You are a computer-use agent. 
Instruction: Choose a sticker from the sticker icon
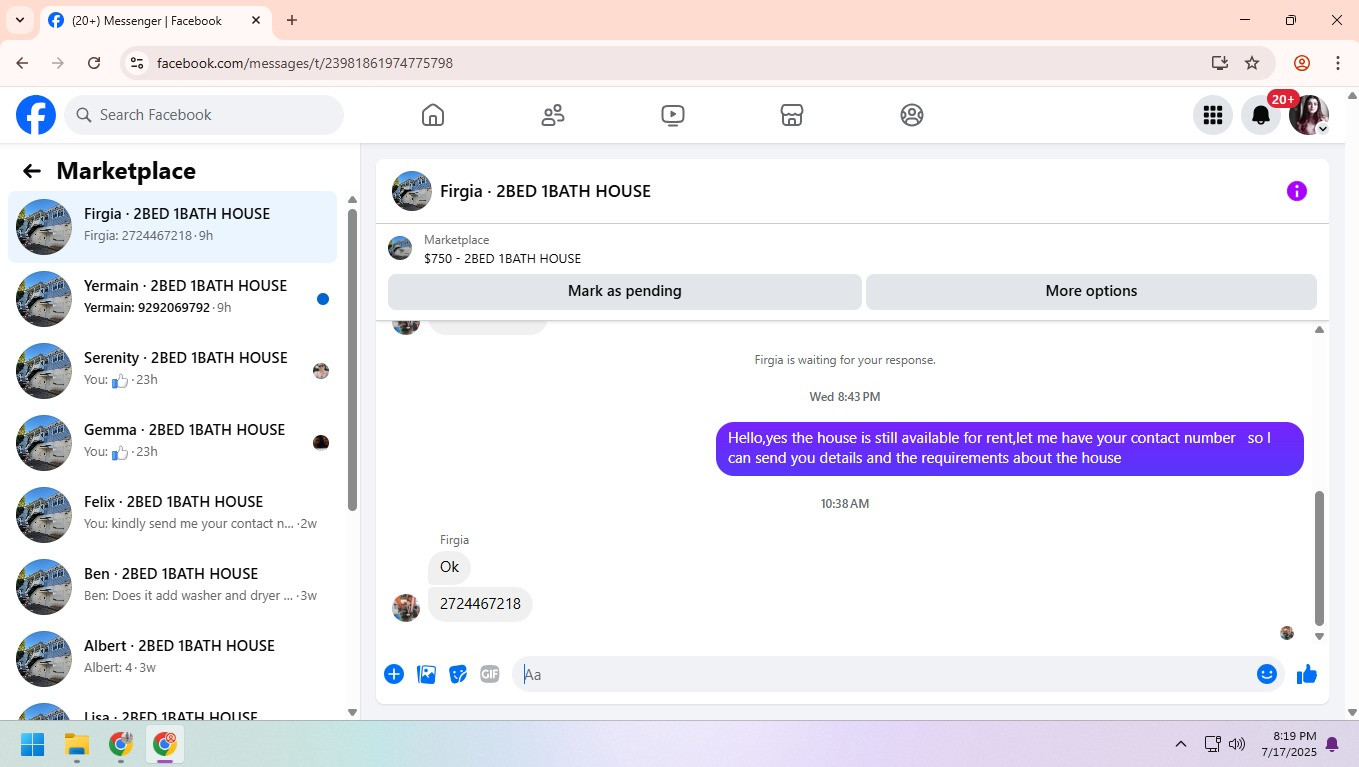click(458, 674)
